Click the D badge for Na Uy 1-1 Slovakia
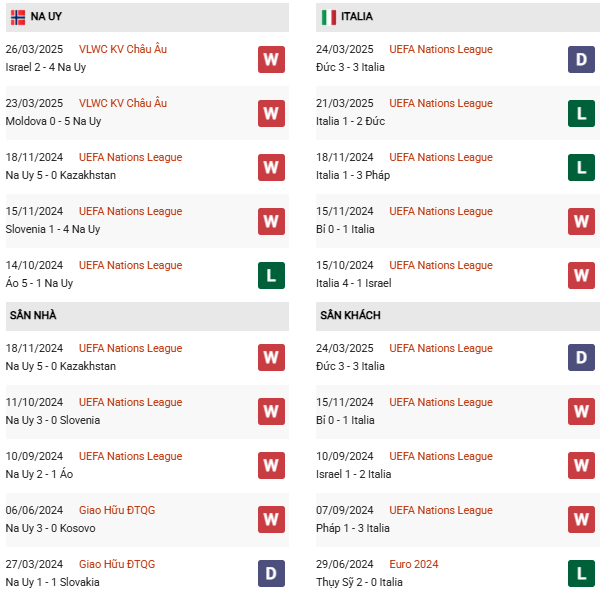The width and height of the screenshot is (600, 594). coord(271,574)
